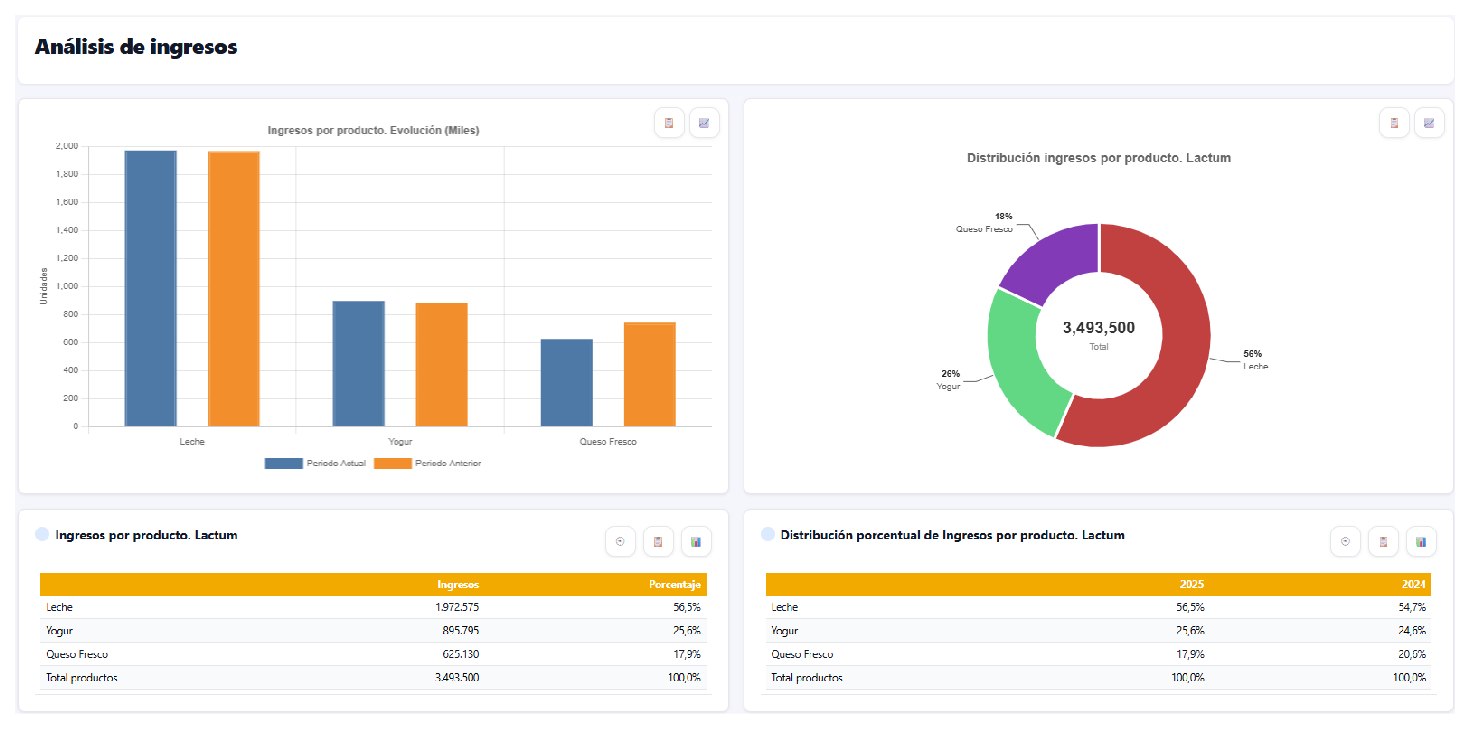This screenshot has width=1470, height=729.
Task: Click line-chart icon on donut chart panel
Action: tap(1430, 123)
